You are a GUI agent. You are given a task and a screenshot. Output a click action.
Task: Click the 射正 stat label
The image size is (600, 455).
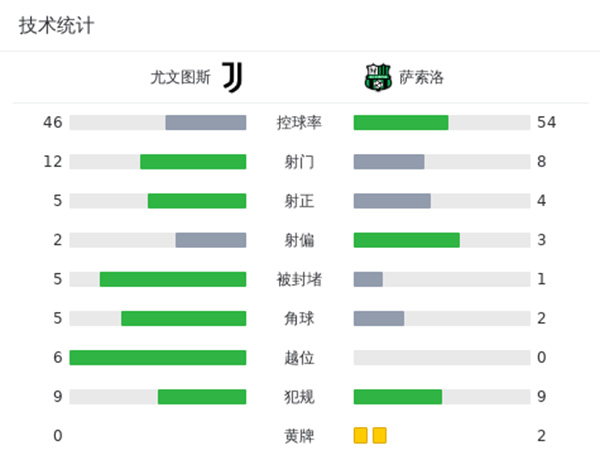[299, 201]
